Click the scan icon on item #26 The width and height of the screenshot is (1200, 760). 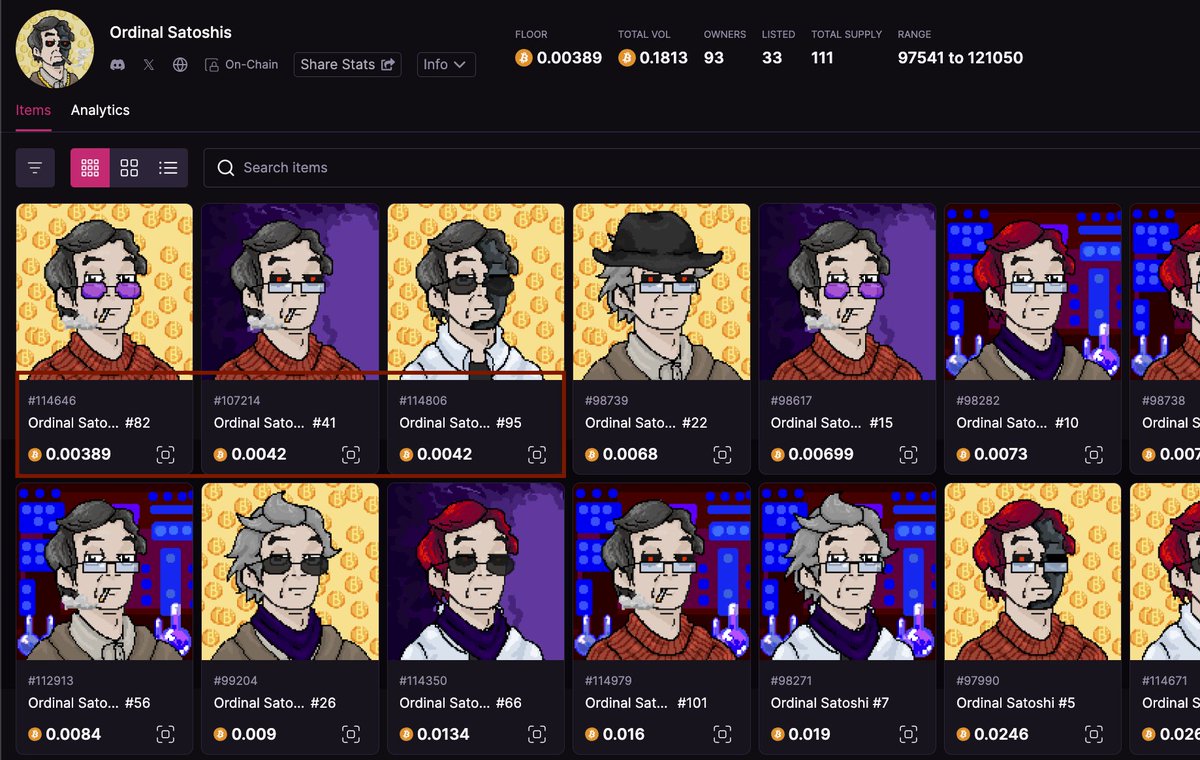coord(351,735)
